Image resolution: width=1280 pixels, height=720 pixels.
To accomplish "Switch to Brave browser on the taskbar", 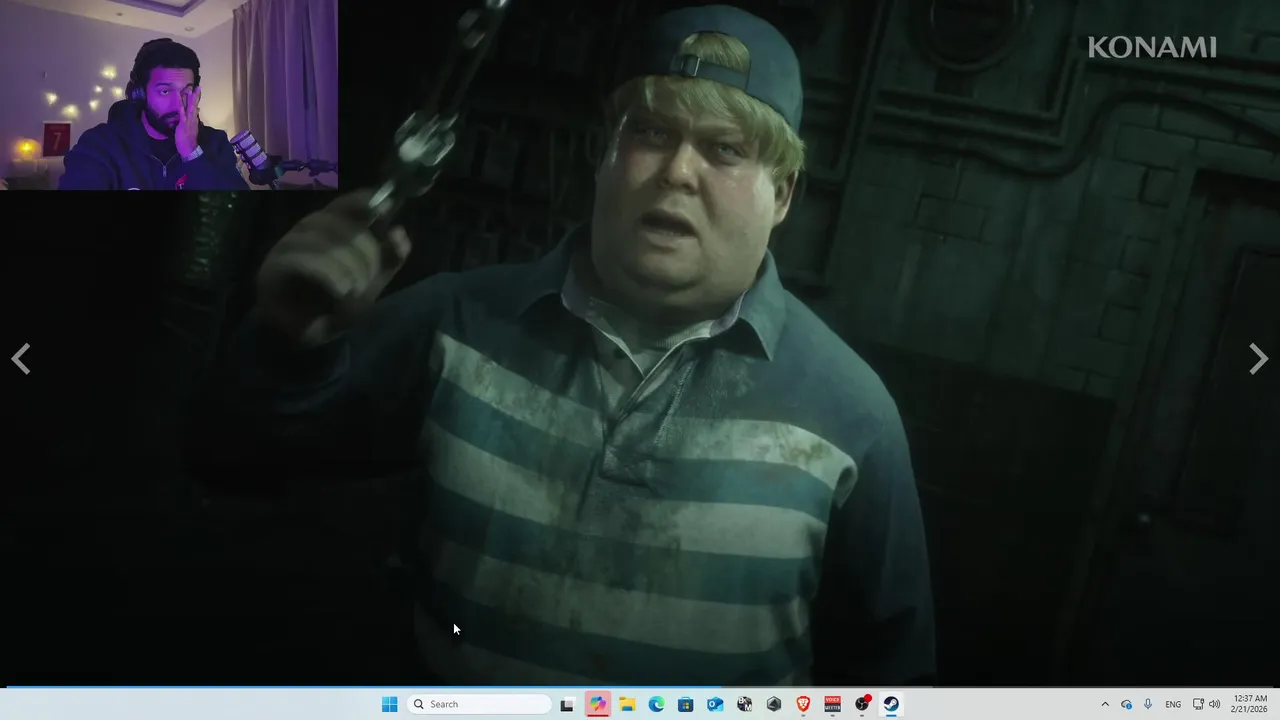I will [803, 704].
